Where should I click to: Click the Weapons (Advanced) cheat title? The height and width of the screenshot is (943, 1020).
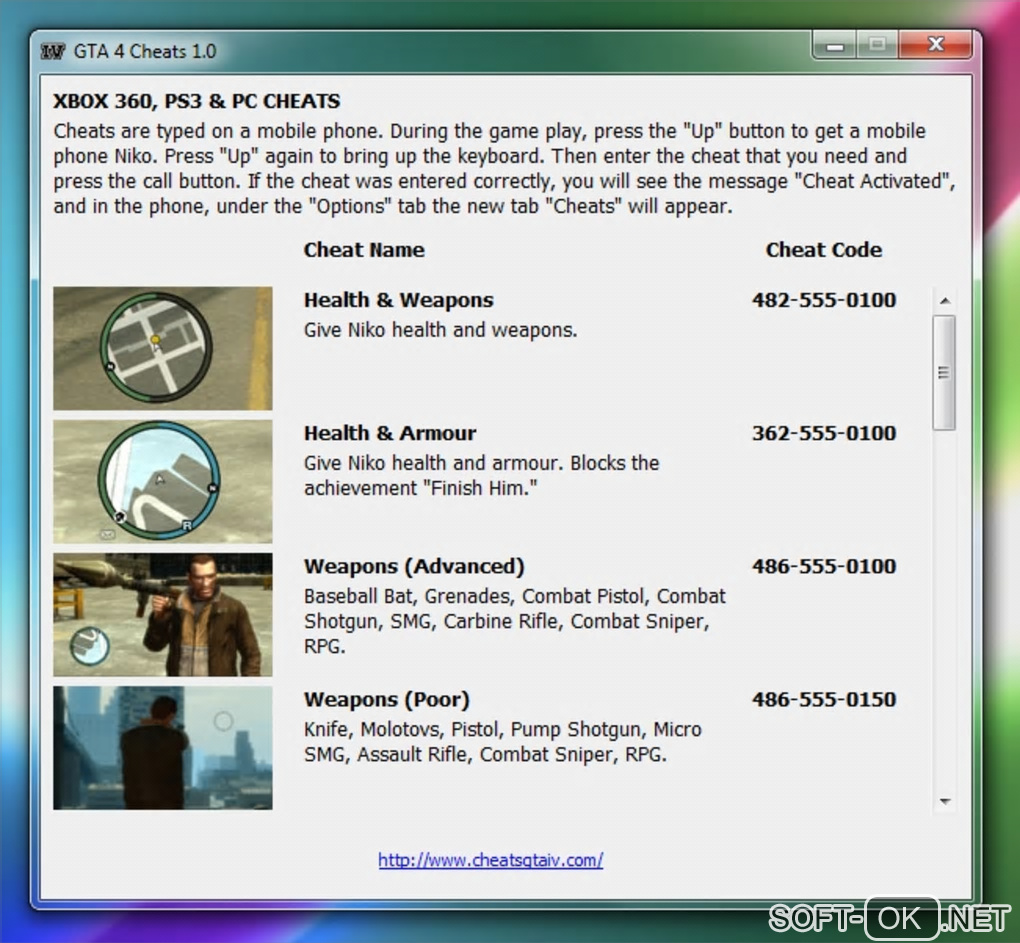(x=414, y=566)
